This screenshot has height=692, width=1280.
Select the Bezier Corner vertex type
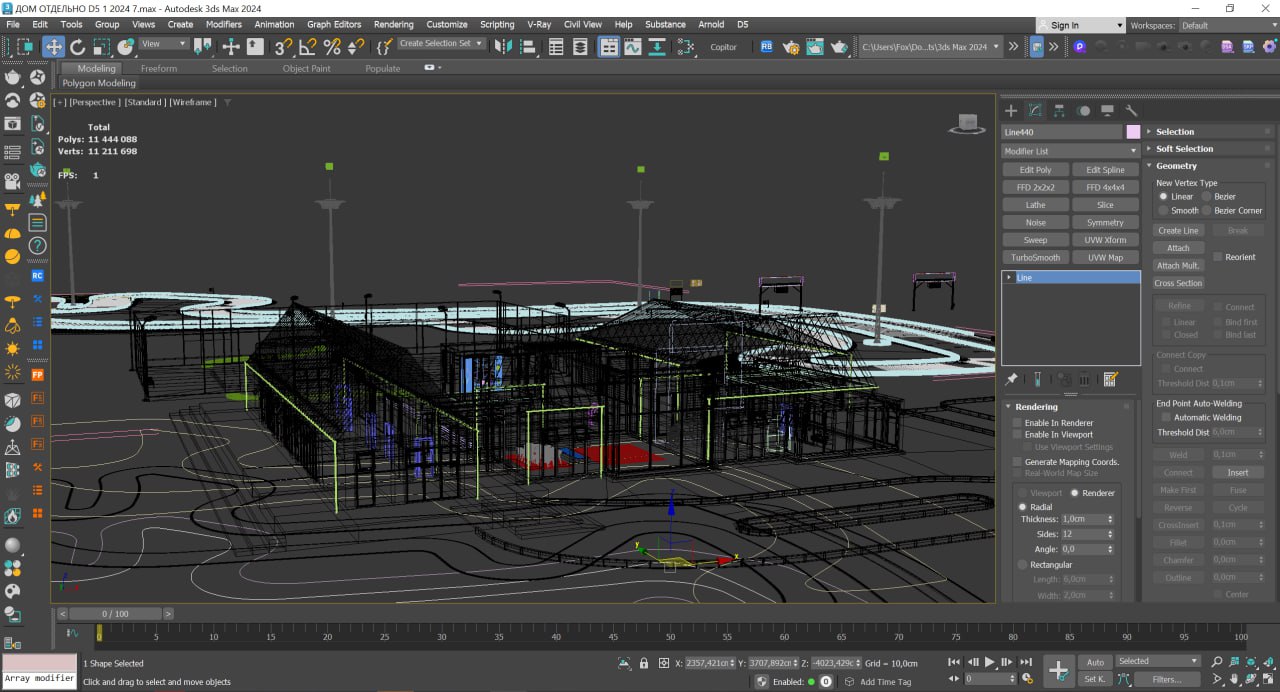pyautogui.click(x=1207, y=211)
